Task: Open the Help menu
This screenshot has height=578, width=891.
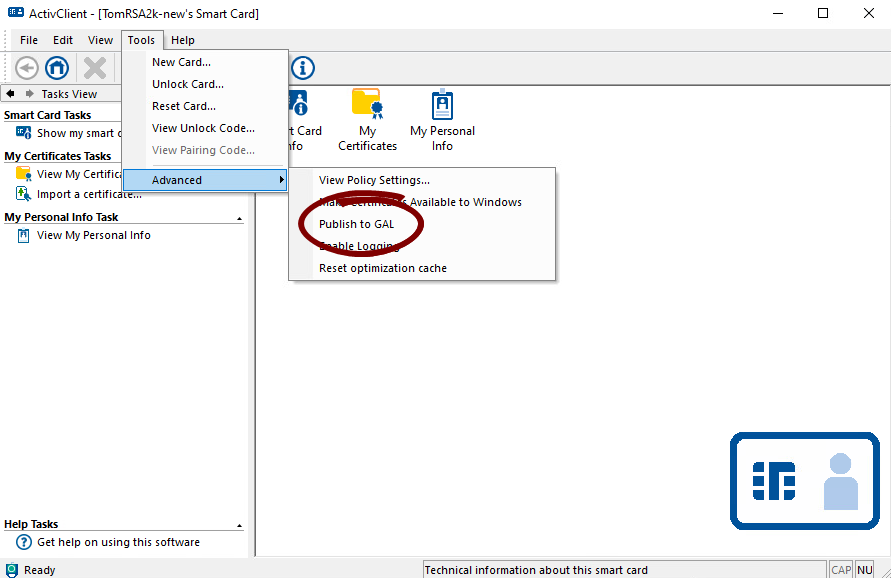Action: click(x=182, y=40)
